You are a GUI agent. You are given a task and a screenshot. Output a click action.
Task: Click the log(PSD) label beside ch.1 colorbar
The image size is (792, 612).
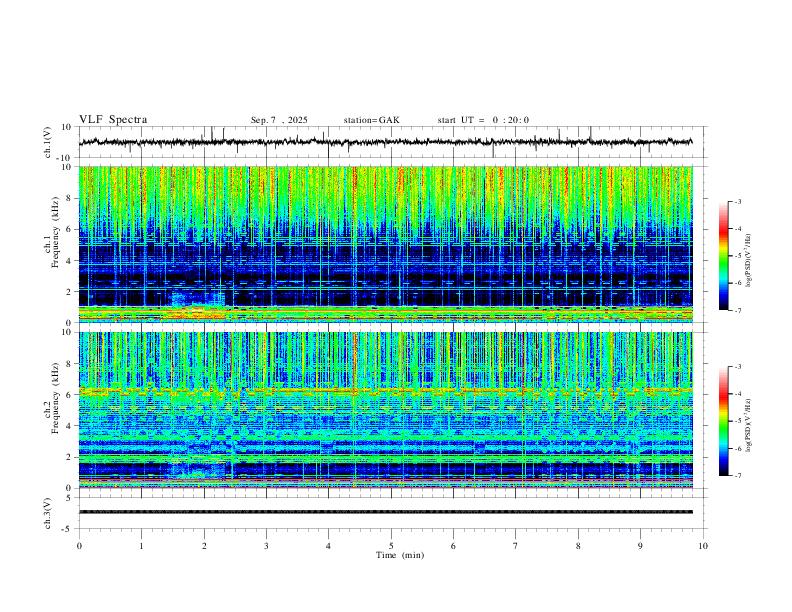click(749, 261)
